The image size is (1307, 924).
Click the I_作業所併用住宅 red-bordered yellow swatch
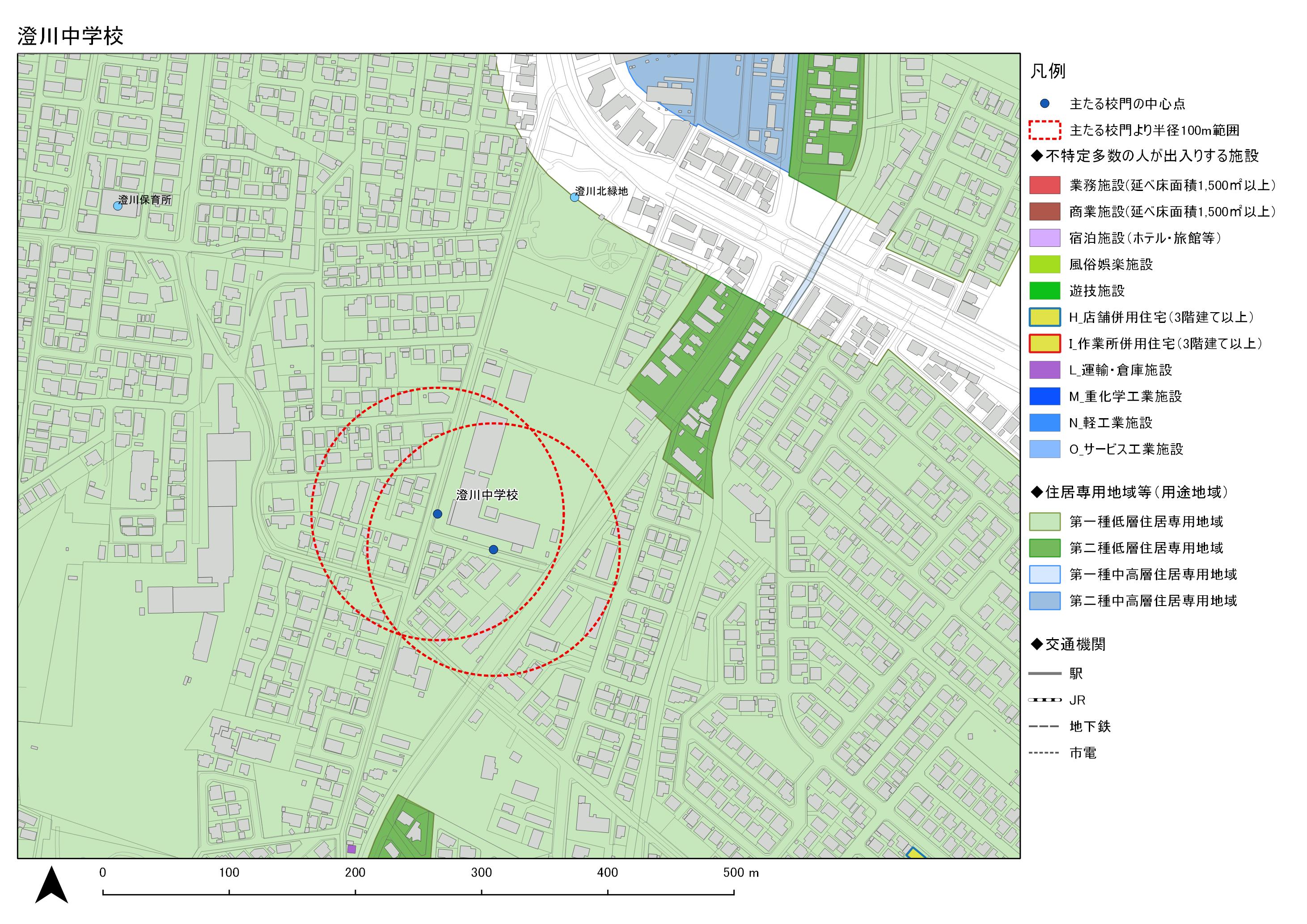pos(1045,343)
